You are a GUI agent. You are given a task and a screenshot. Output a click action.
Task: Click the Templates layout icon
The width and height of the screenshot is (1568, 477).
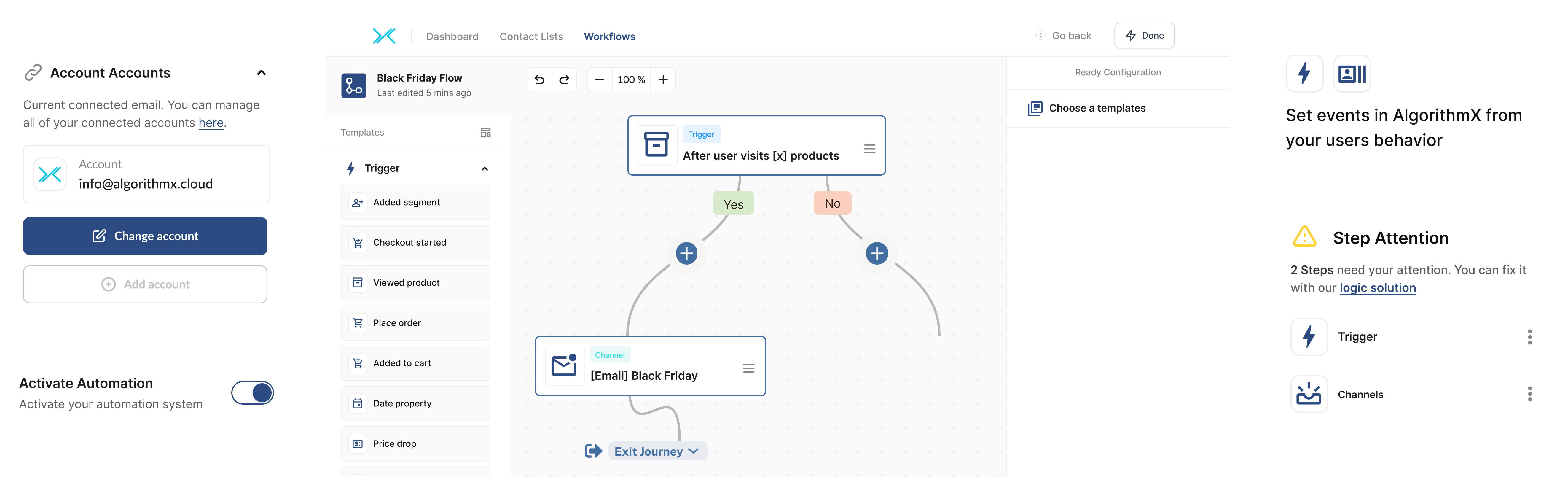(x=485, y=133)
